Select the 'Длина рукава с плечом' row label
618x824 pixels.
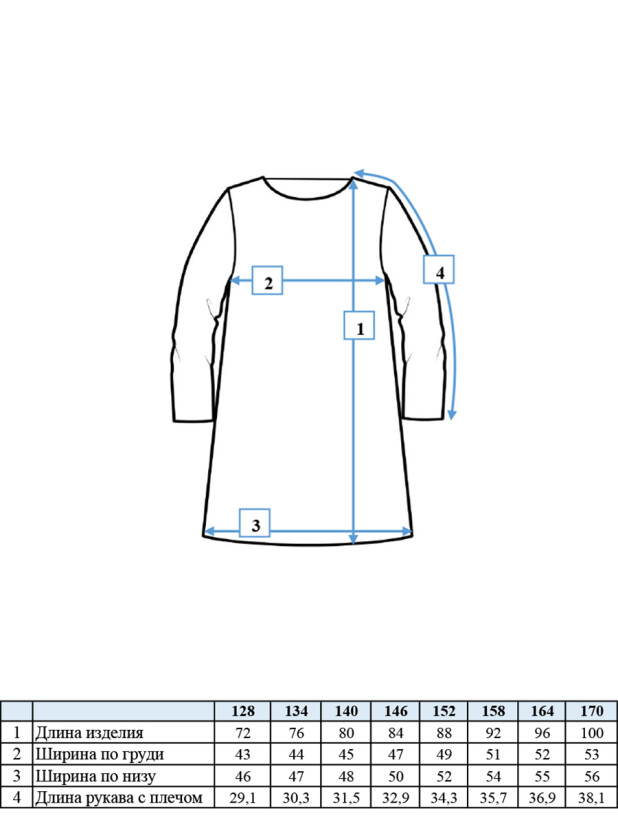click(119, 798)
